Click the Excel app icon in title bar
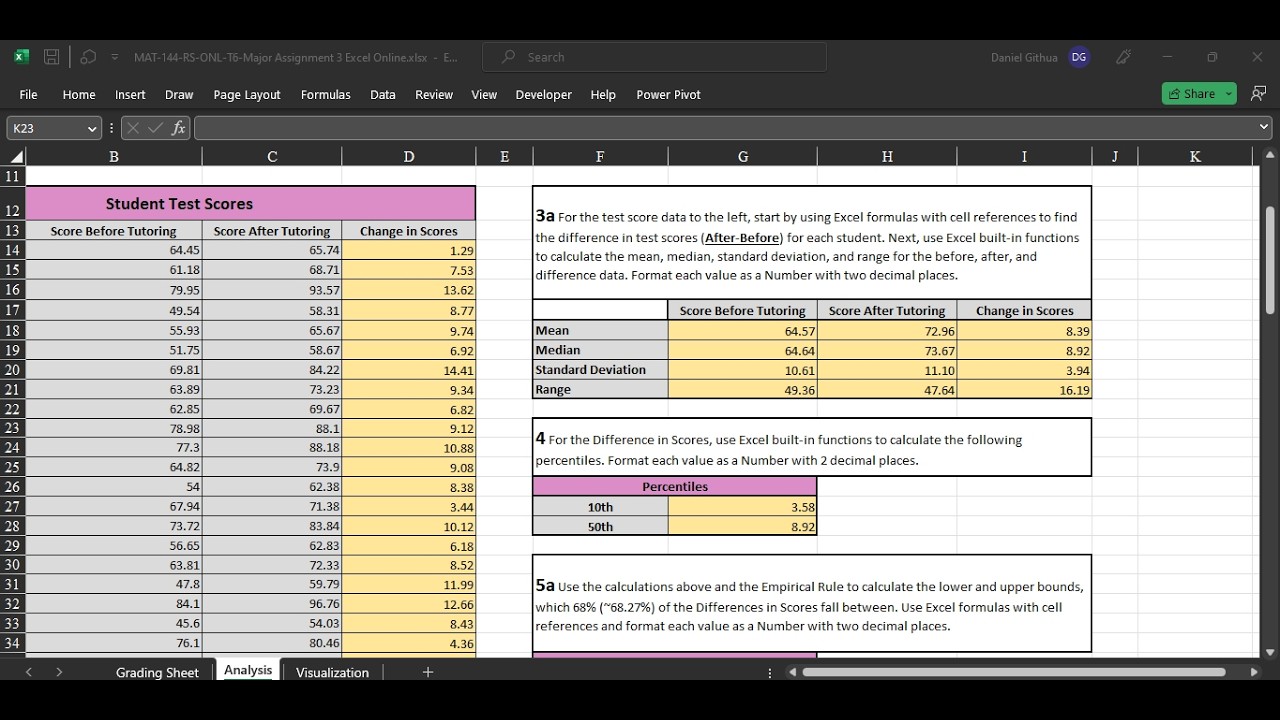 click(x=22, y=57)
